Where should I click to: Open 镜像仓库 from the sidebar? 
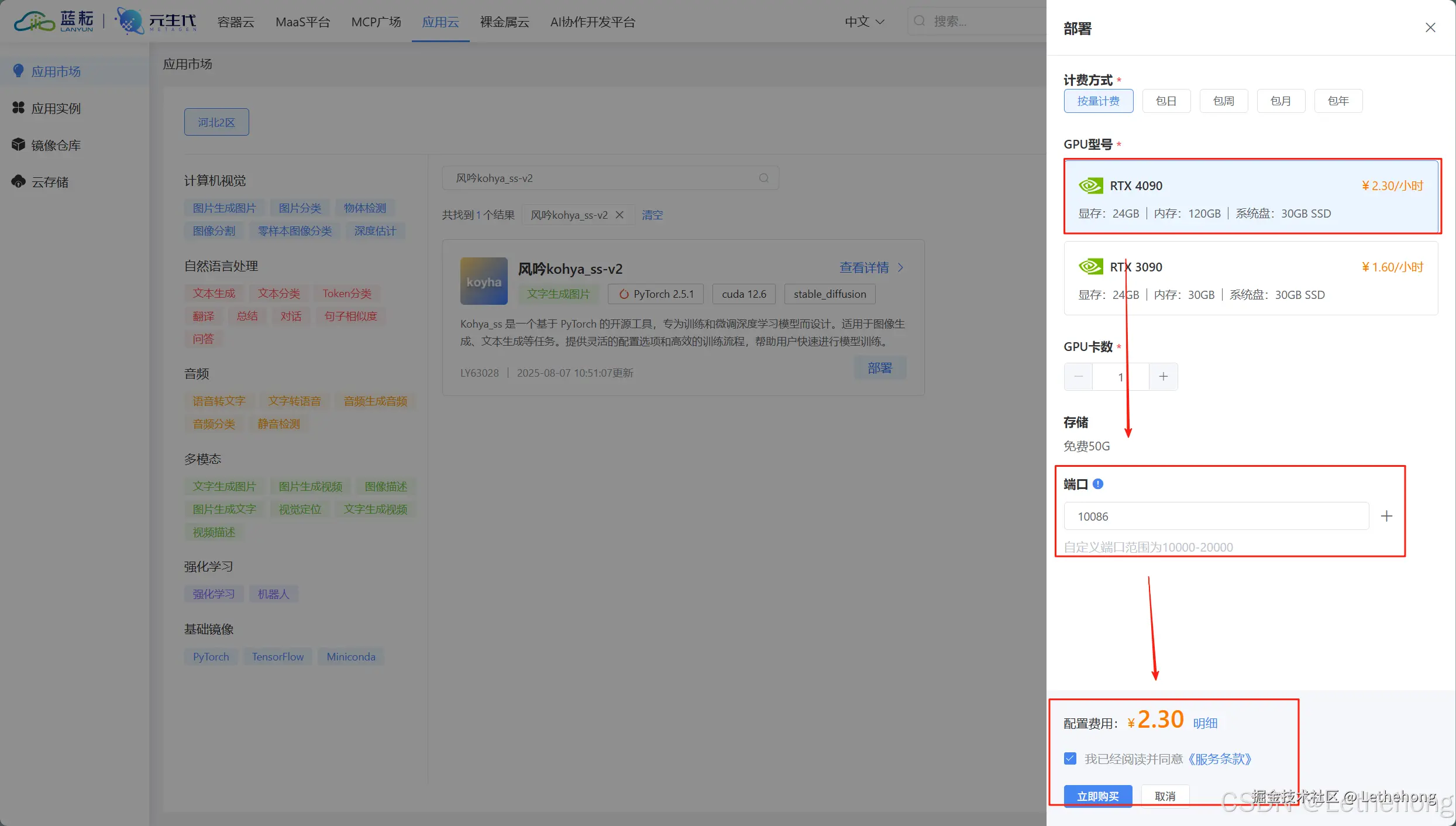57,144
